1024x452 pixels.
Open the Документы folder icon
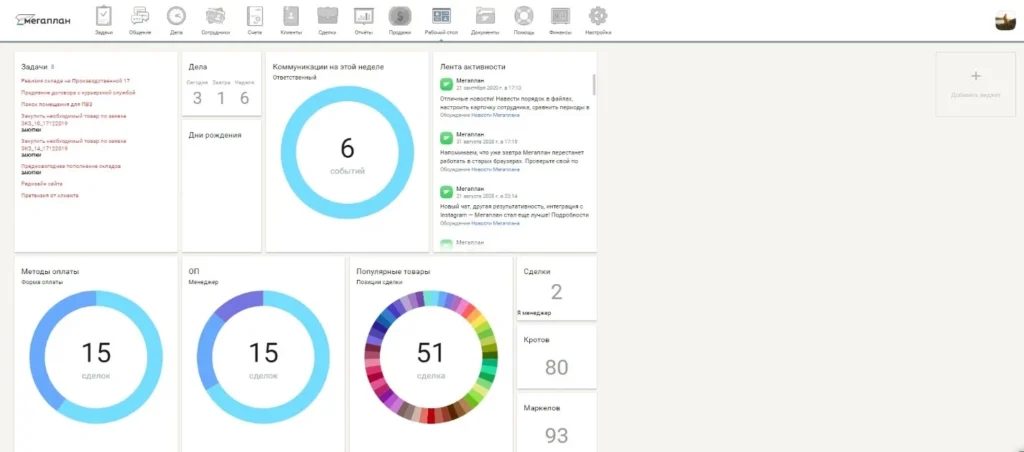coord(485,16)
